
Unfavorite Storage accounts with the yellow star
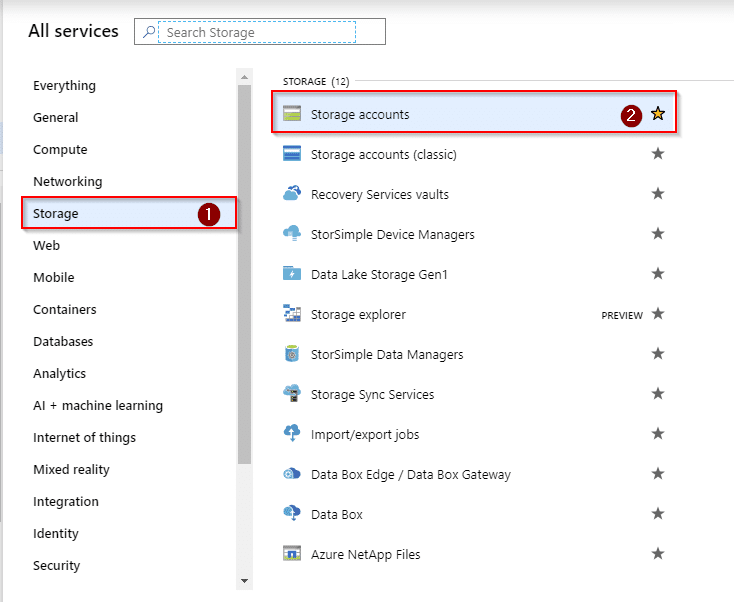658,113
